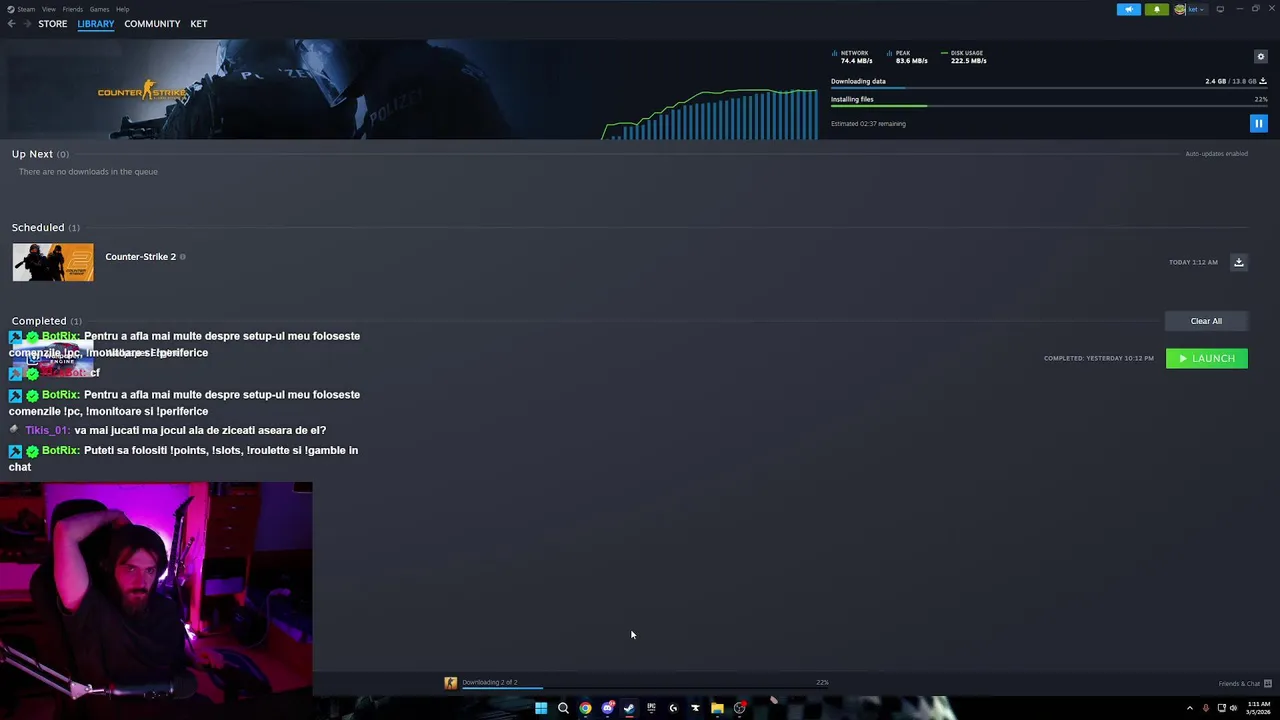Open the Games menu

coord(99,9)
